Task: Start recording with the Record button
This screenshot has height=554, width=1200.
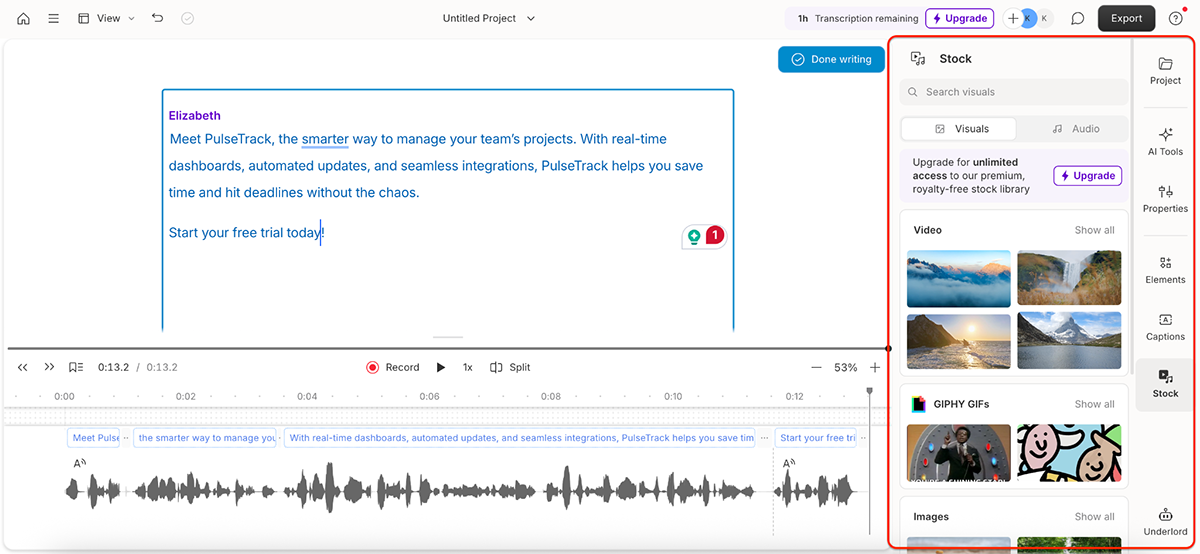Action: click(x=393, y=367)
